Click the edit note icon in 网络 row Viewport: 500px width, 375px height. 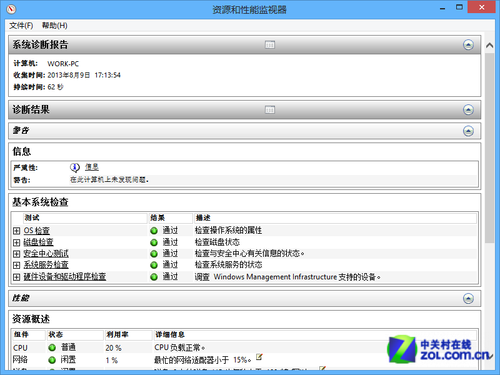tap(259, 357)
